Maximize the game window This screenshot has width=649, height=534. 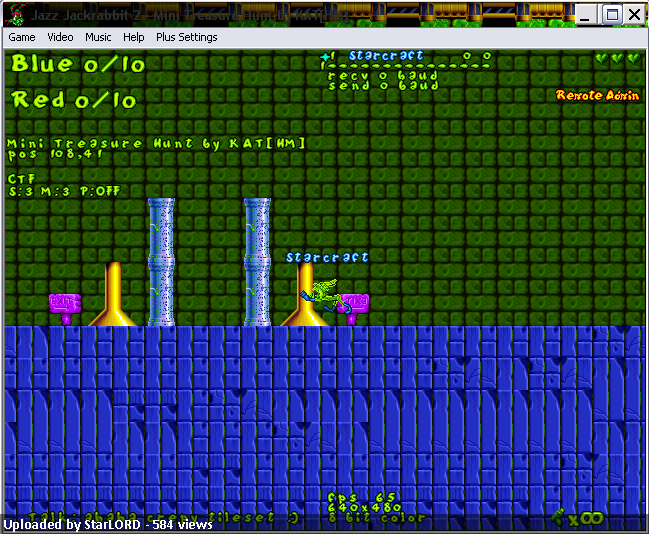coord(611,15)
